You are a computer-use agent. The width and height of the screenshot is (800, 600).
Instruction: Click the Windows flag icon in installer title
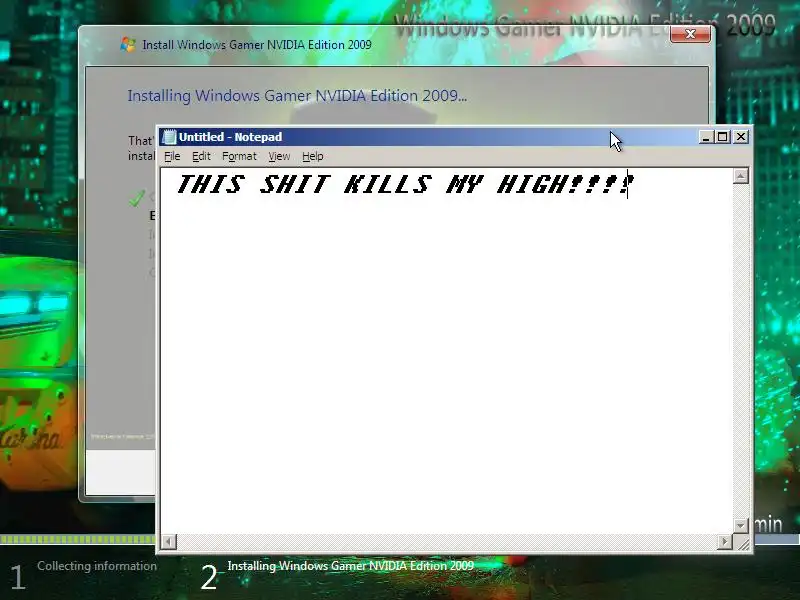tap(128, 44)
